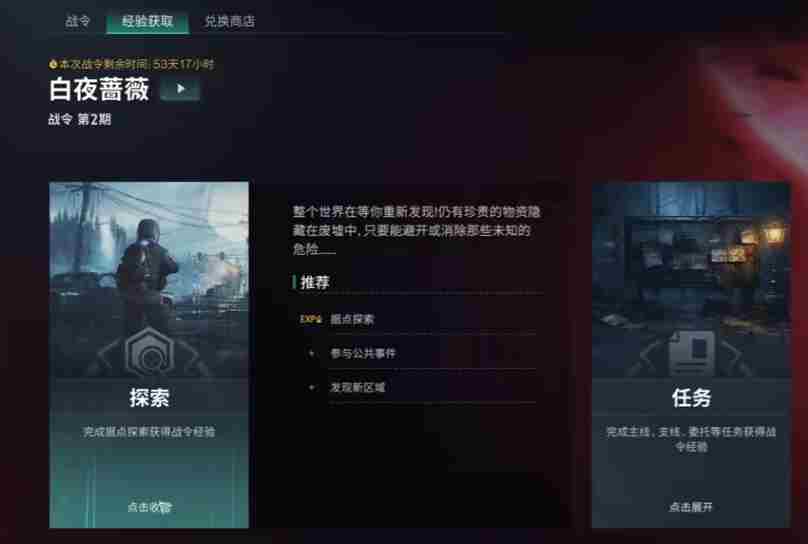808x544 pixels.
Task: Click the bullet icon before 参与公共事件
Action: tap(311, 353)
